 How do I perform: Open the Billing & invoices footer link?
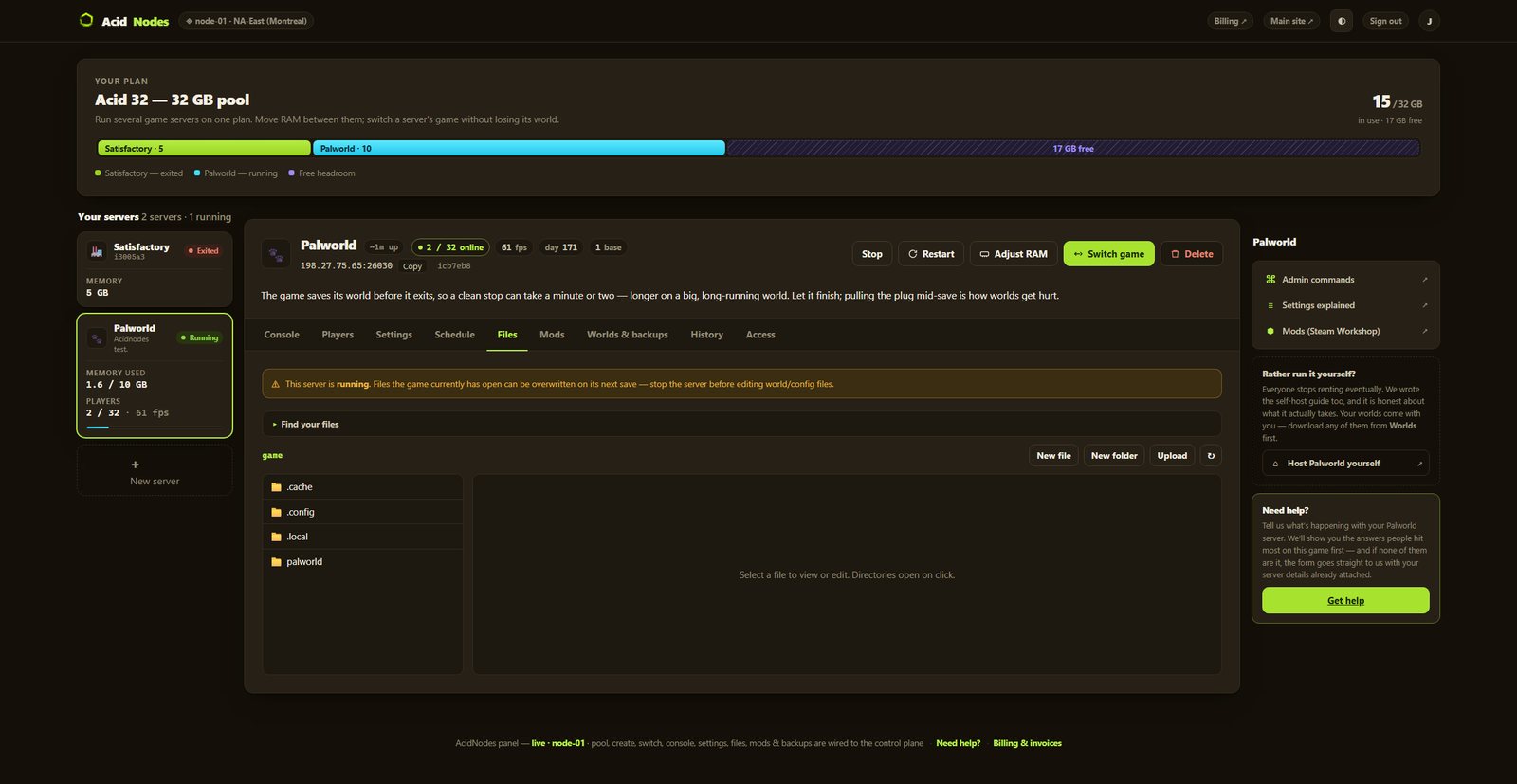pyautogui.click(x=1027, y=743)
